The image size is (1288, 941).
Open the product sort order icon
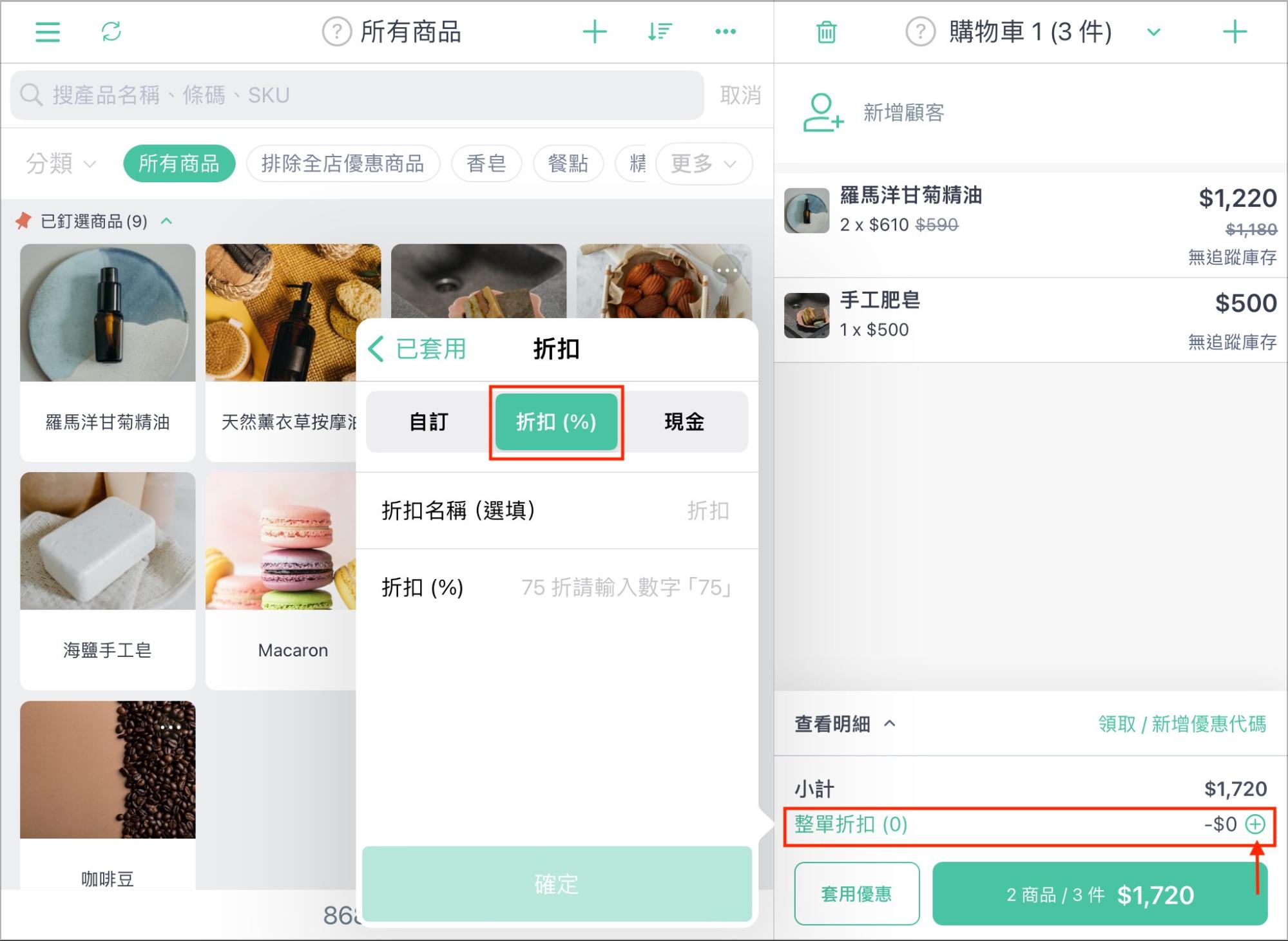tap(660, 32)
